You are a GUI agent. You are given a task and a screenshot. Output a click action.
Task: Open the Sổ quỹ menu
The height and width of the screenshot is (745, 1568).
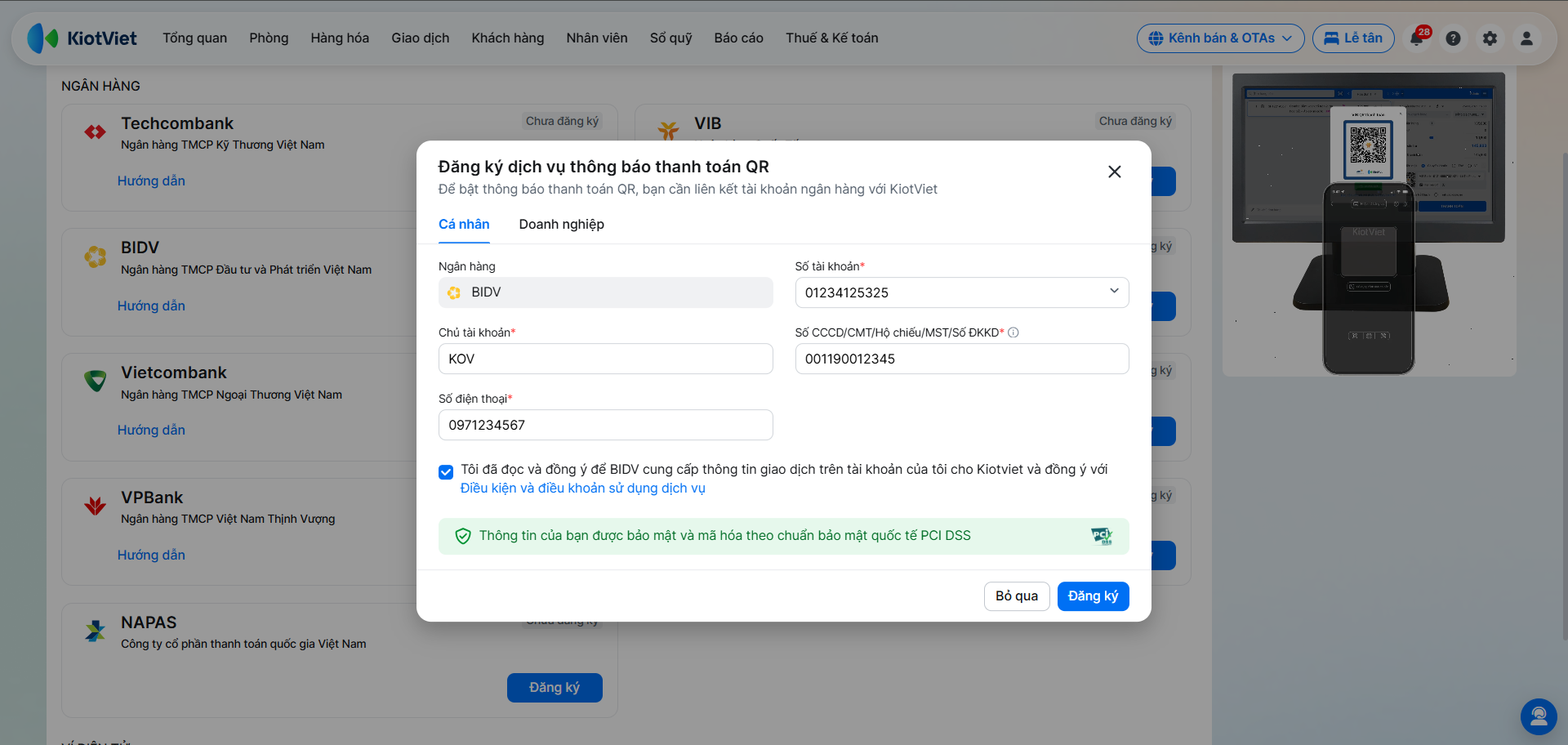[x=671, y=38]
